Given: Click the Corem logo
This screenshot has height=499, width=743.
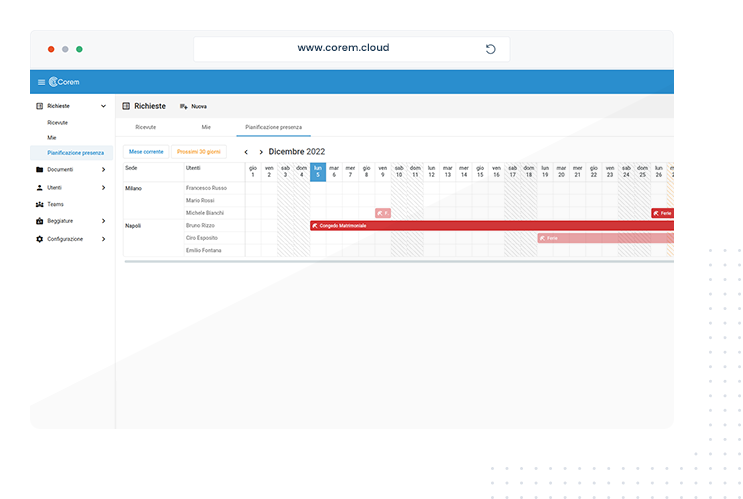Looking at the screenshot, I should tap(64, 82).
